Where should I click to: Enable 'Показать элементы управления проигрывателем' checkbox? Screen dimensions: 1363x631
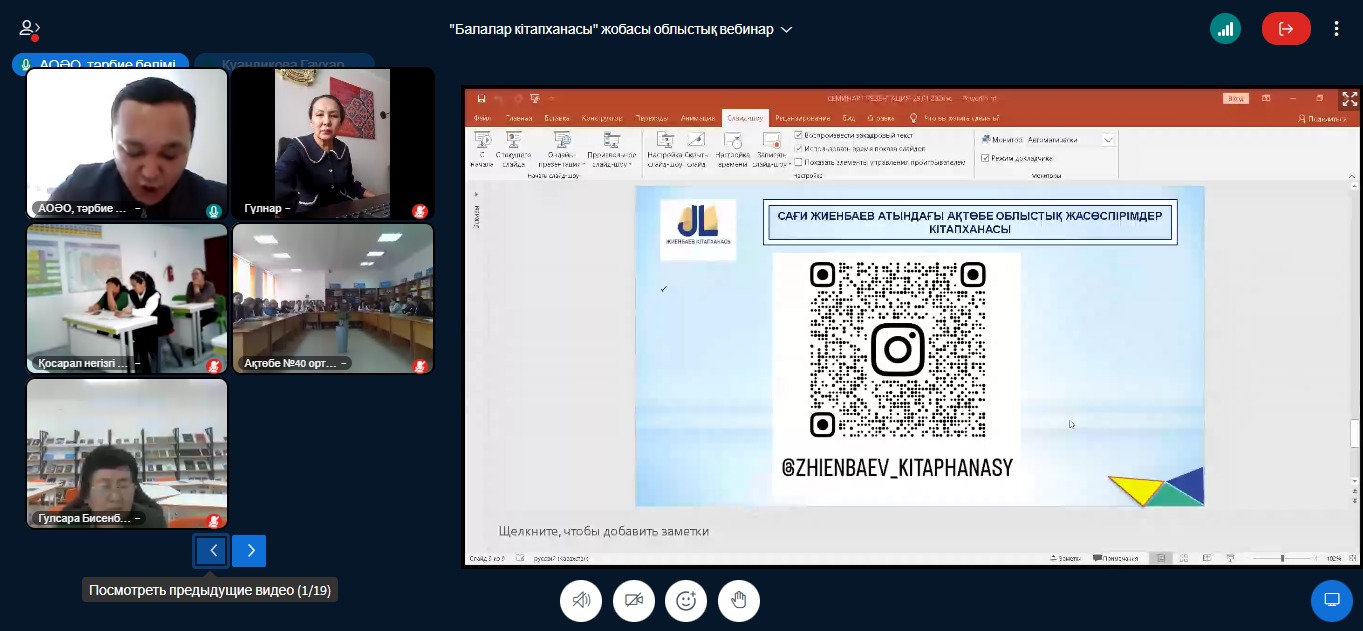798,161
